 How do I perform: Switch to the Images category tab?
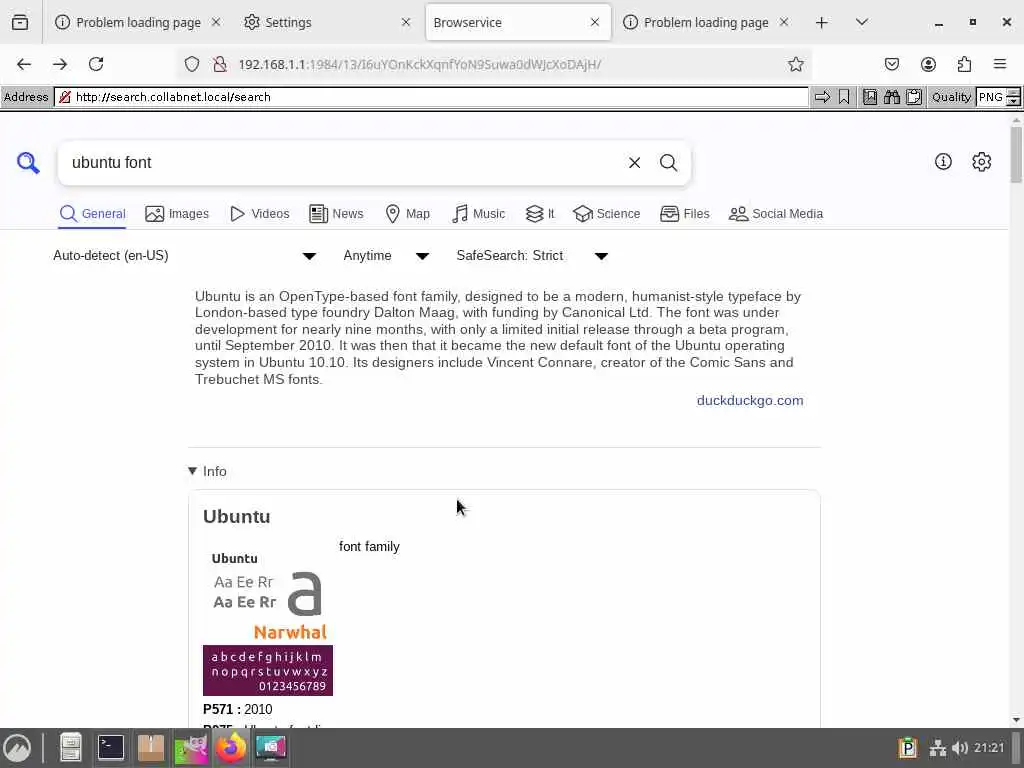(177, 214)
